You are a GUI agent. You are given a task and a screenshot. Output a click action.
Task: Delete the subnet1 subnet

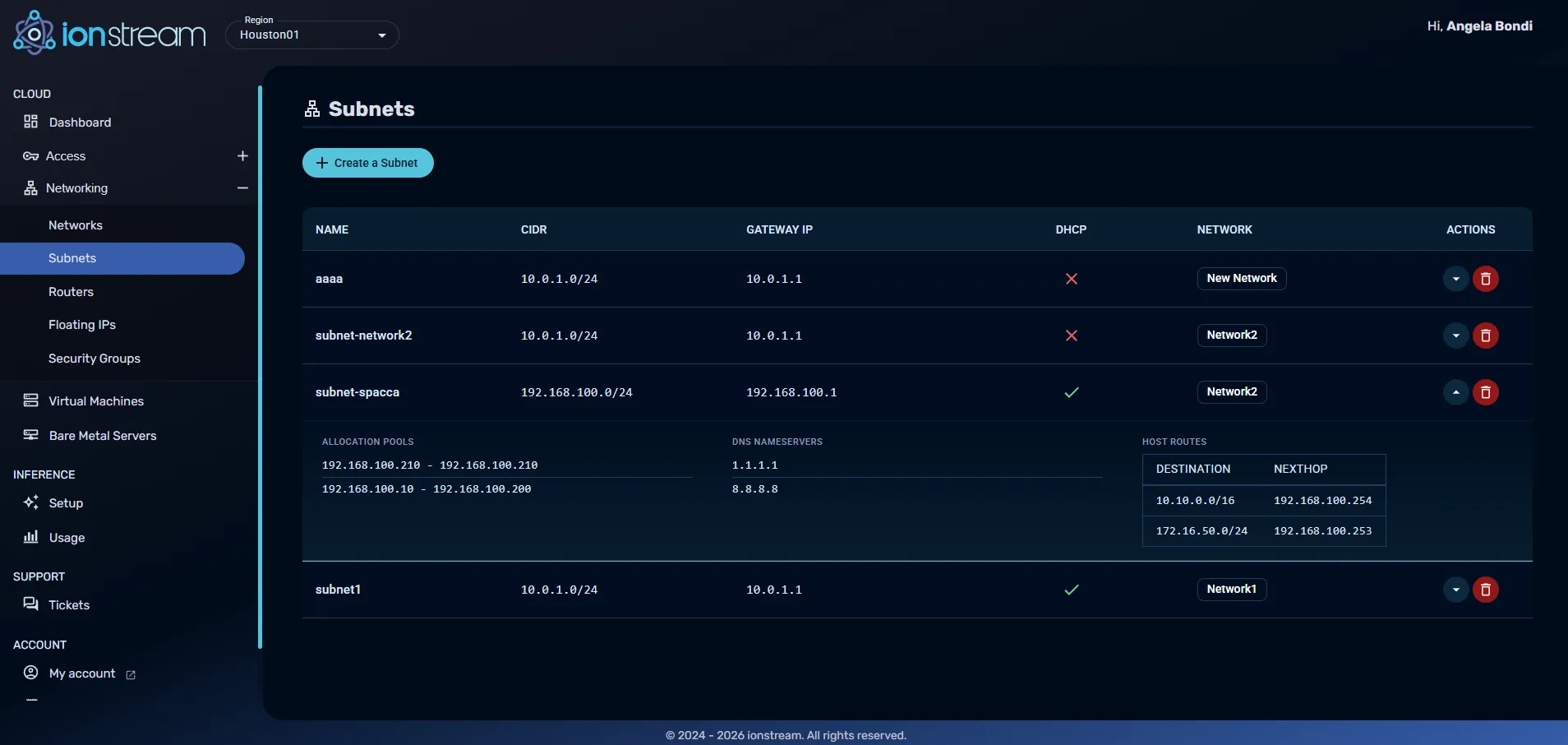pos(1486,590)
